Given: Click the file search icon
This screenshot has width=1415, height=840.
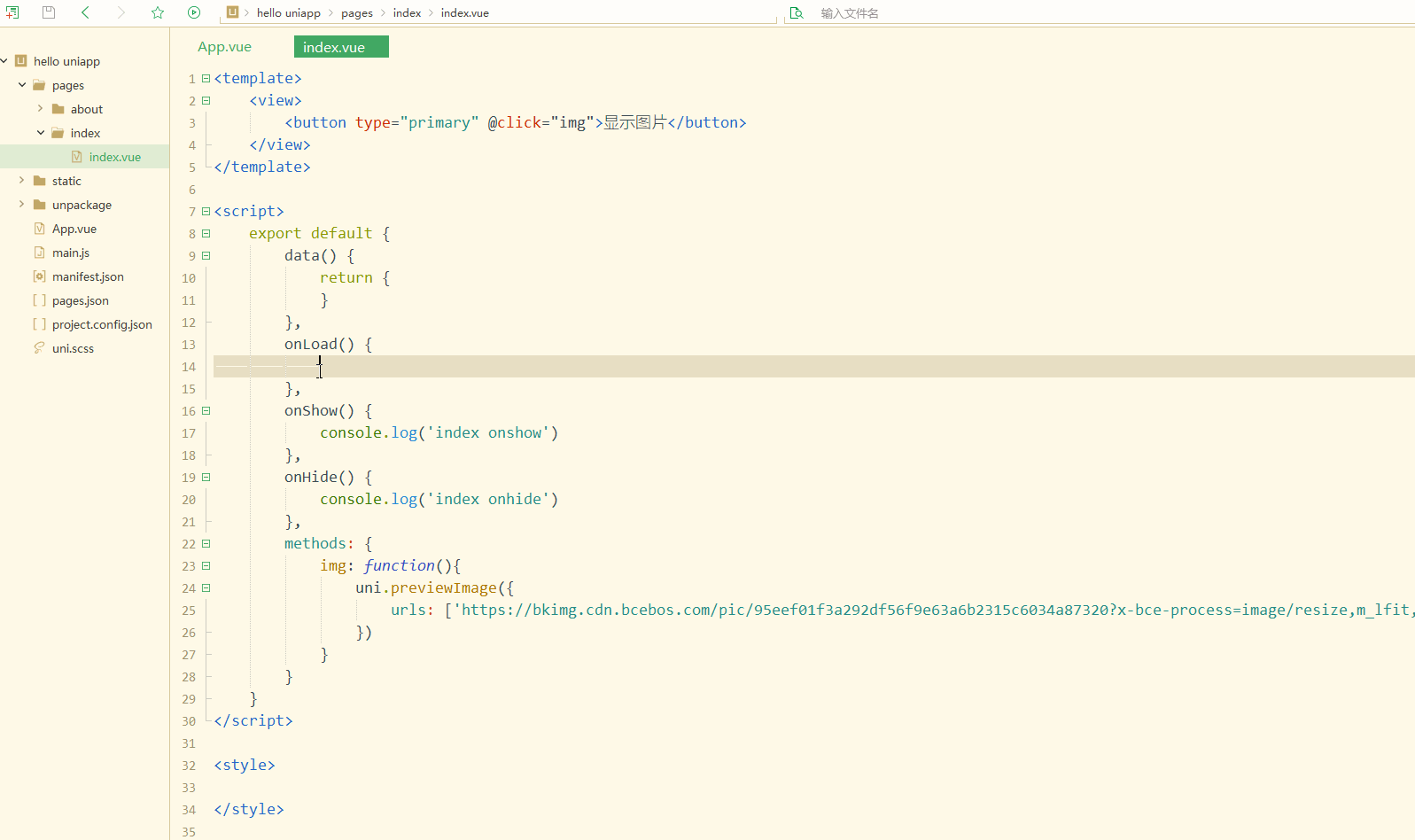Looking at the screenshot, I should tap(797, 13).
